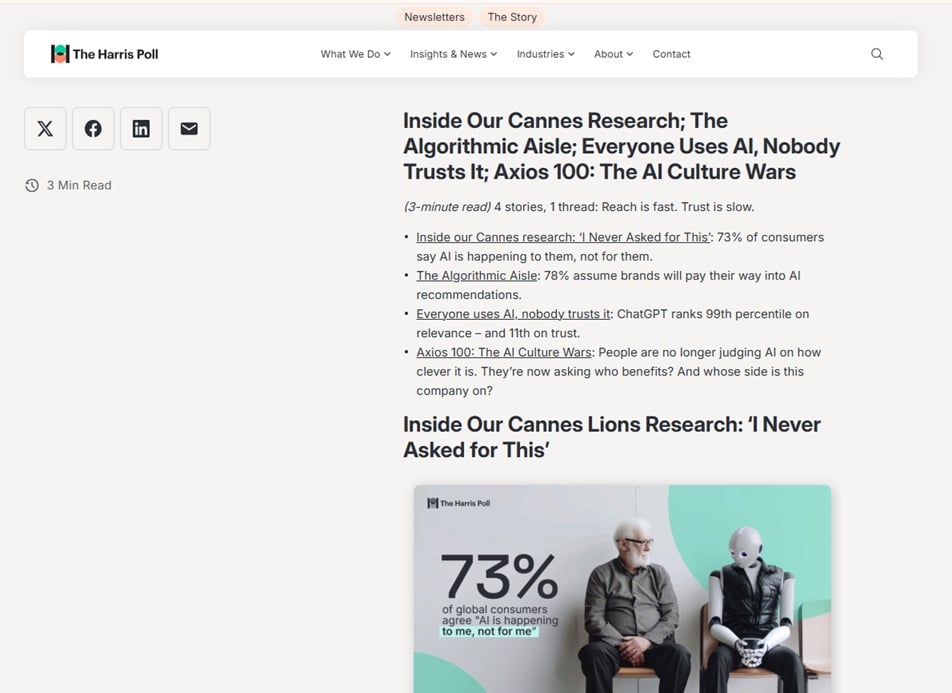Image resolution: width=952 pixels, height=693 pixels.
Task: Click the 73% infographic image
Action: (x=622, y=589)
